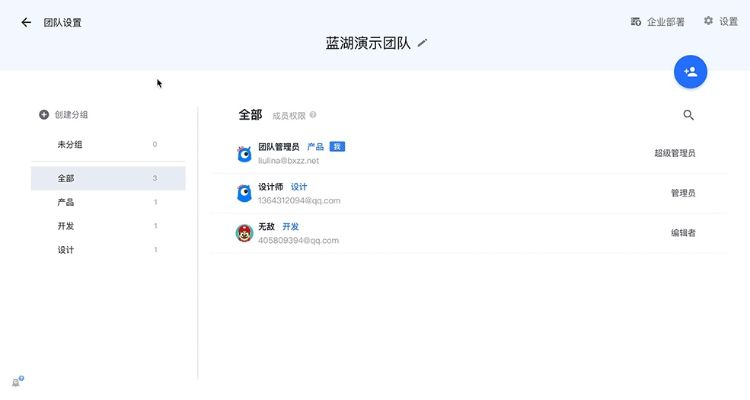750x400 pixels.
Task: Click 成员权限 link
Action: pyautogui.click(x=288, y=116)
